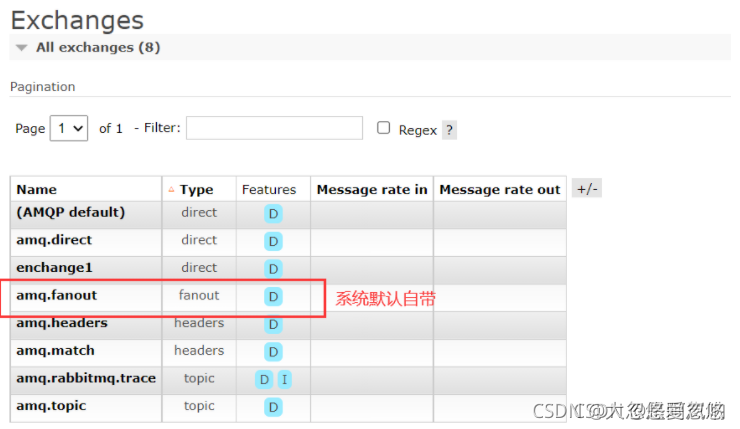This screenshot has height=429, width=740.
Task: Sort by the Type column header
Action: click(x=196, y=189)
